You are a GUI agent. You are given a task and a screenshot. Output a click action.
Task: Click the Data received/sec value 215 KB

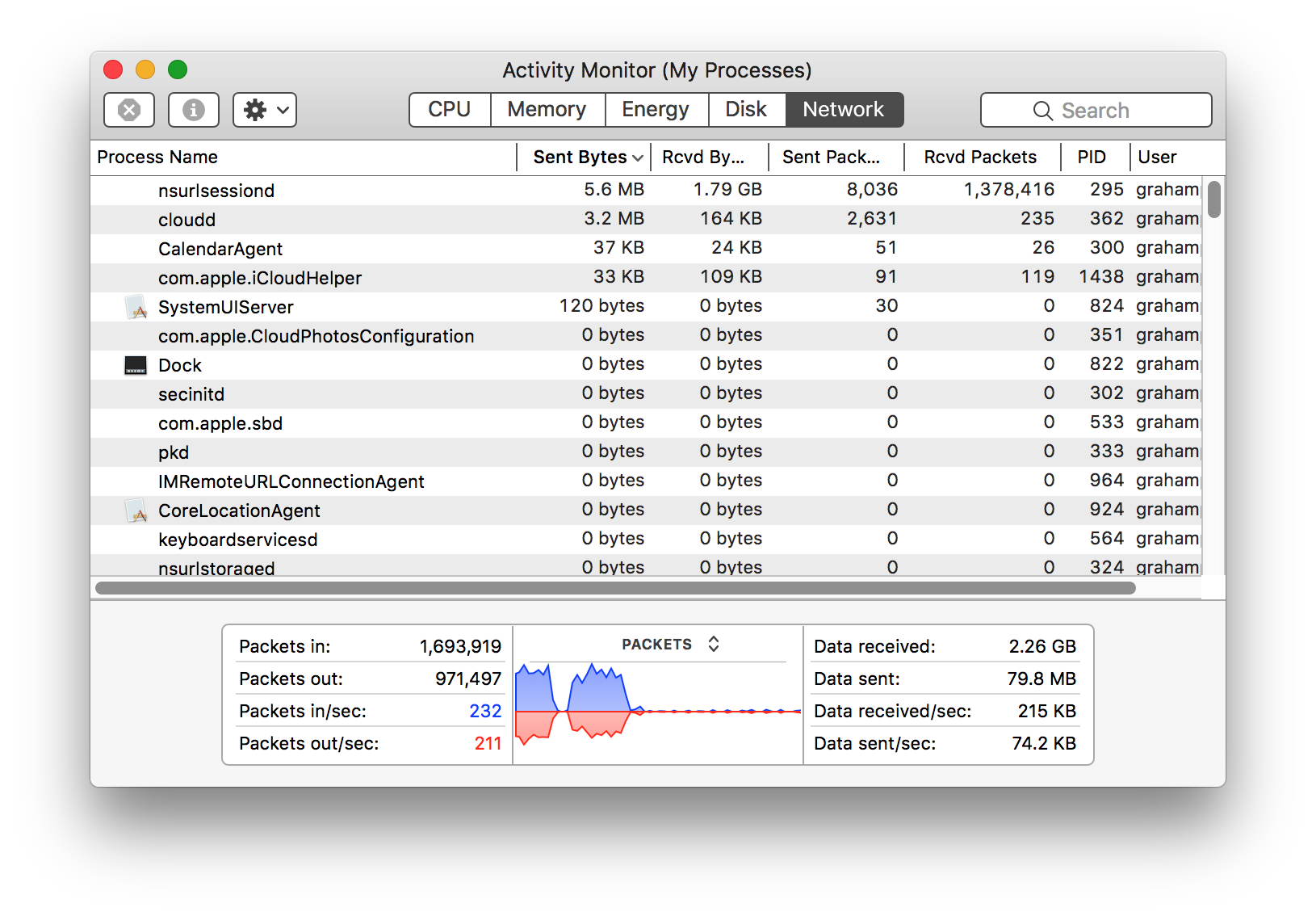pyautogui.click(x=1047, y=711)
